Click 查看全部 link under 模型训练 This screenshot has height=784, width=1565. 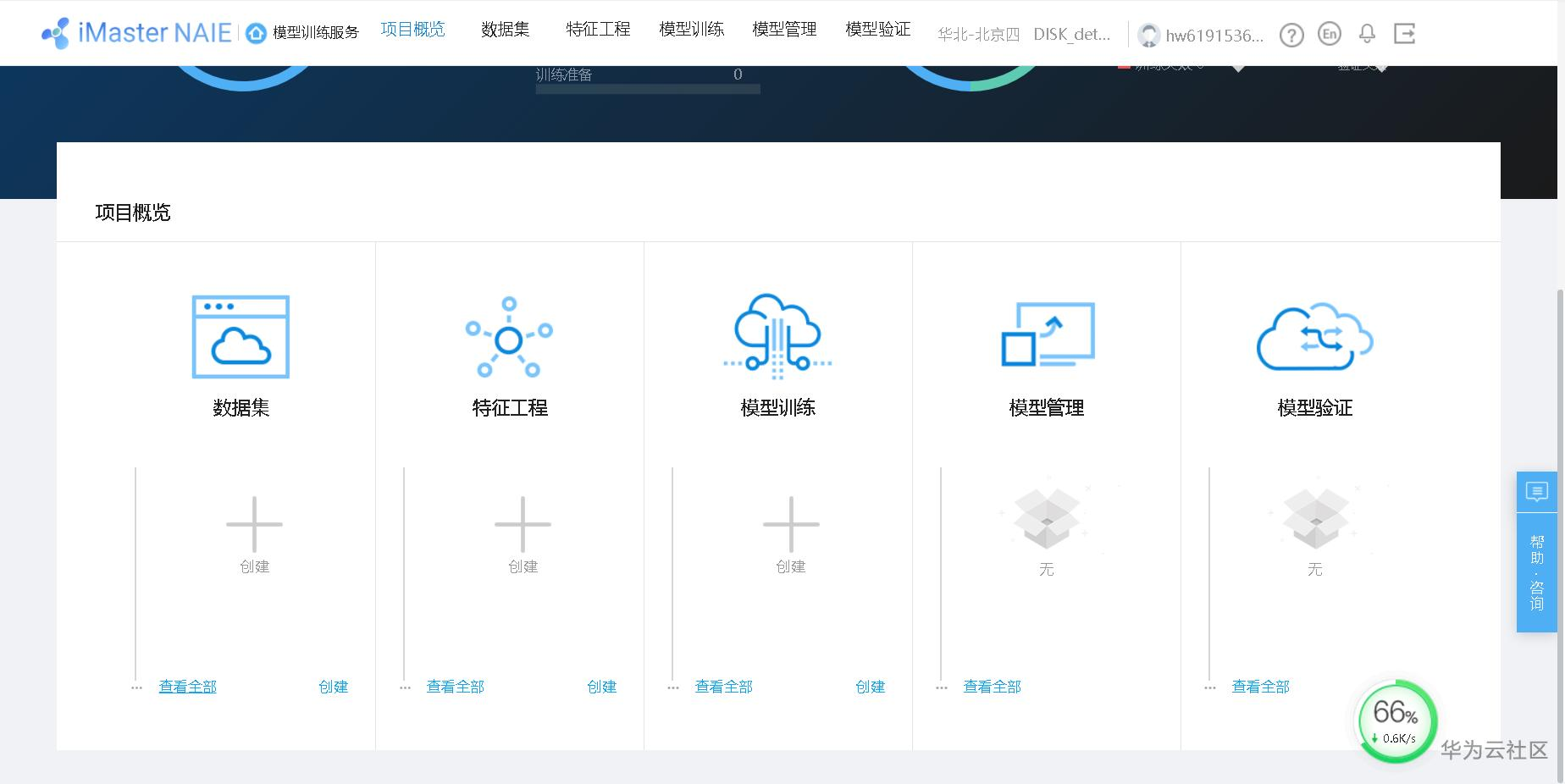click(724, 687)
